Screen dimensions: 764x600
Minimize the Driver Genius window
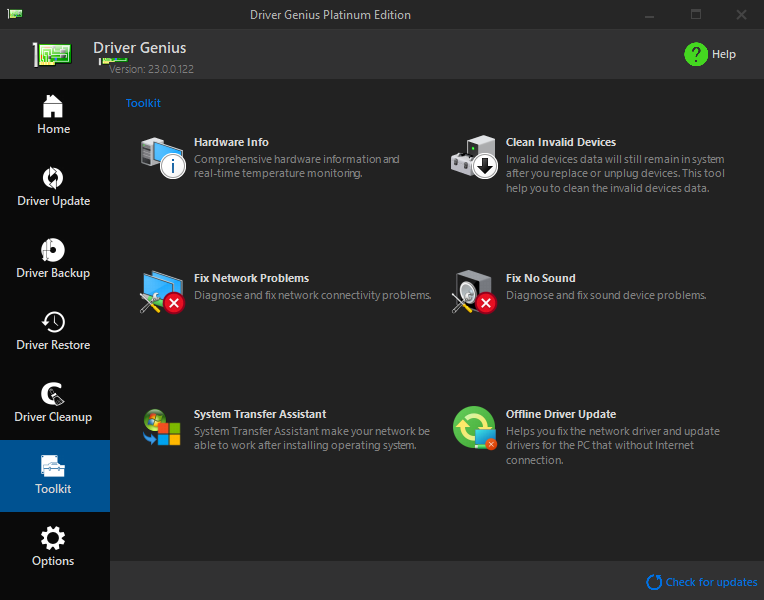649,15
